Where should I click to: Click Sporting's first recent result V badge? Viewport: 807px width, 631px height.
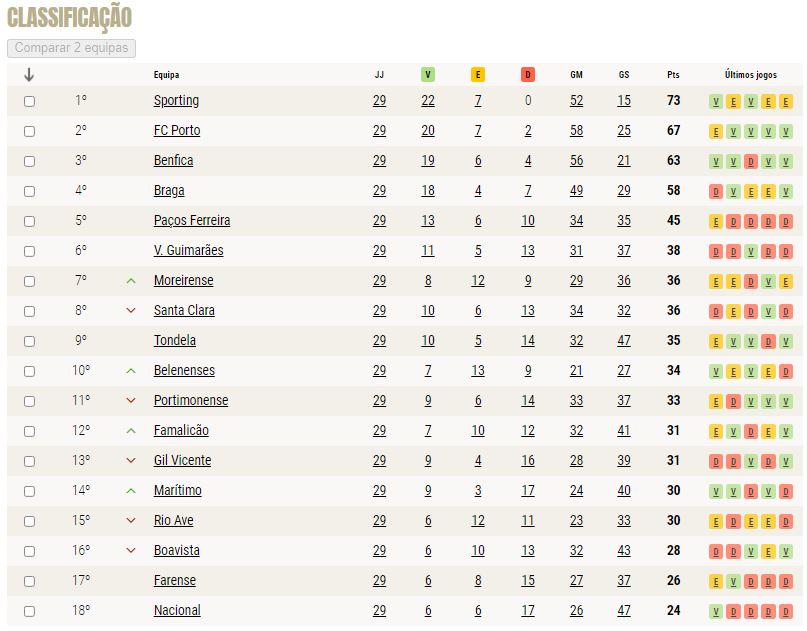715,101
